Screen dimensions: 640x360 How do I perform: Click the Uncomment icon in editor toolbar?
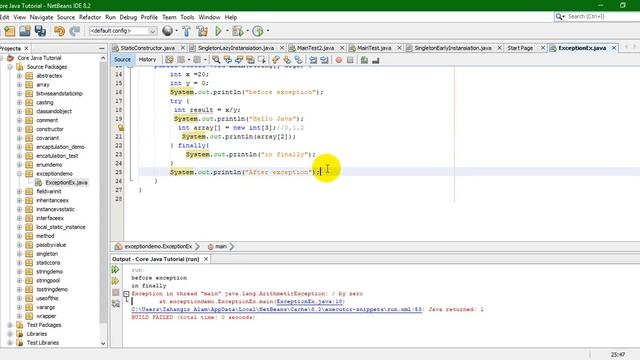pos(376,60)
